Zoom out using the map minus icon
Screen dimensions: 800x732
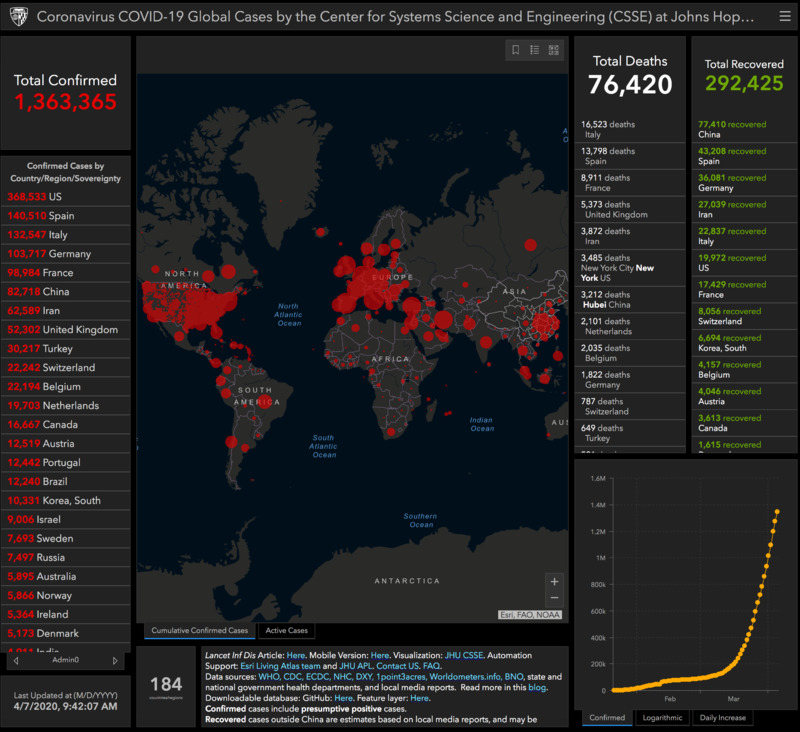[555, 598]
